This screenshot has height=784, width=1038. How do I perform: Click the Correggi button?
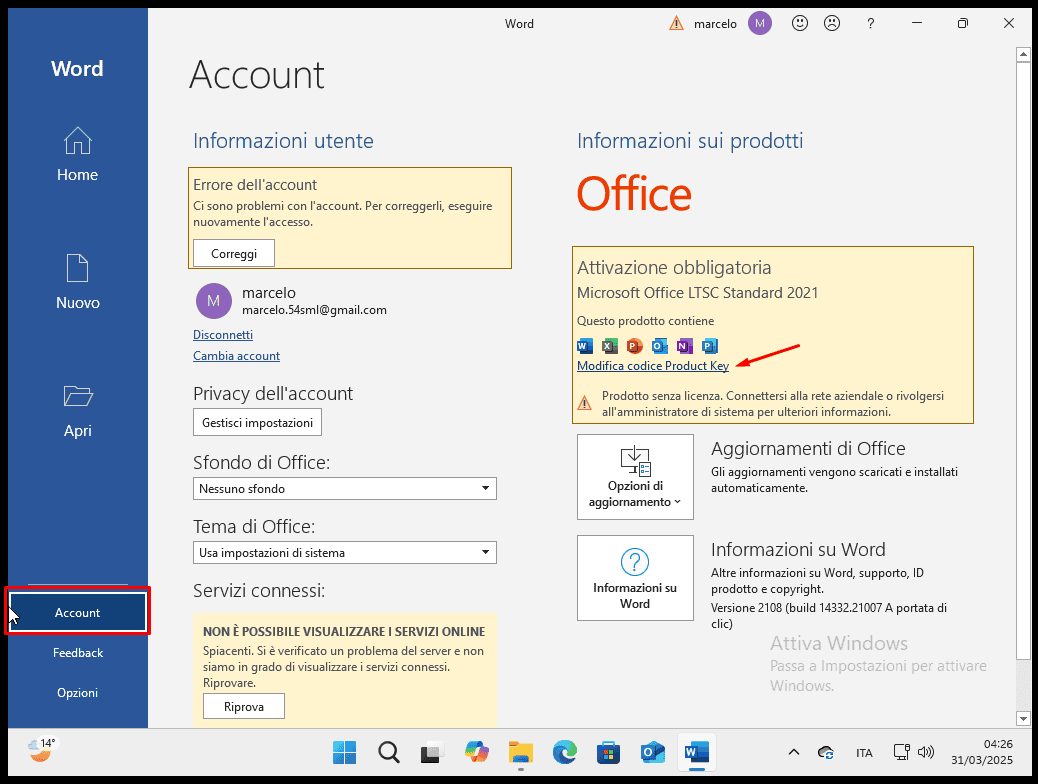pos(234,254)
